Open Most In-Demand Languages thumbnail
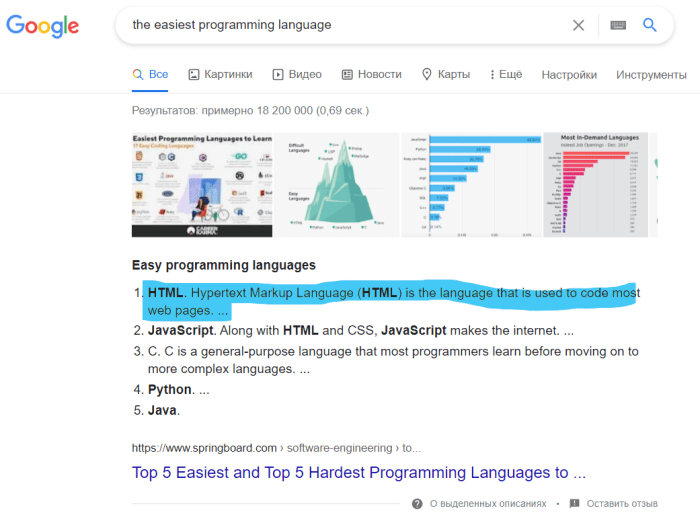 click(x=596, y=185)
